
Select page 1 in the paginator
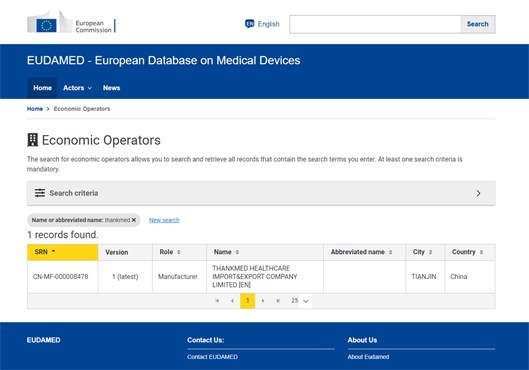pyautogui.click(x=248, y=301)
